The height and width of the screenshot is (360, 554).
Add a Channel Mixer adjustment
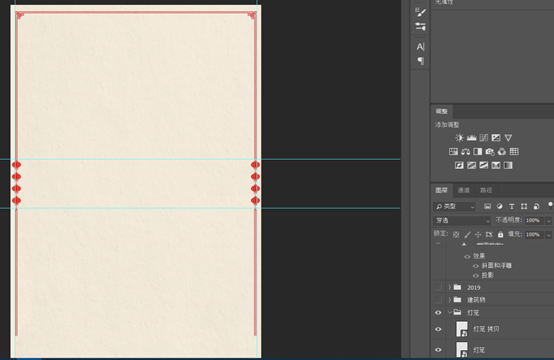(502, 152)
